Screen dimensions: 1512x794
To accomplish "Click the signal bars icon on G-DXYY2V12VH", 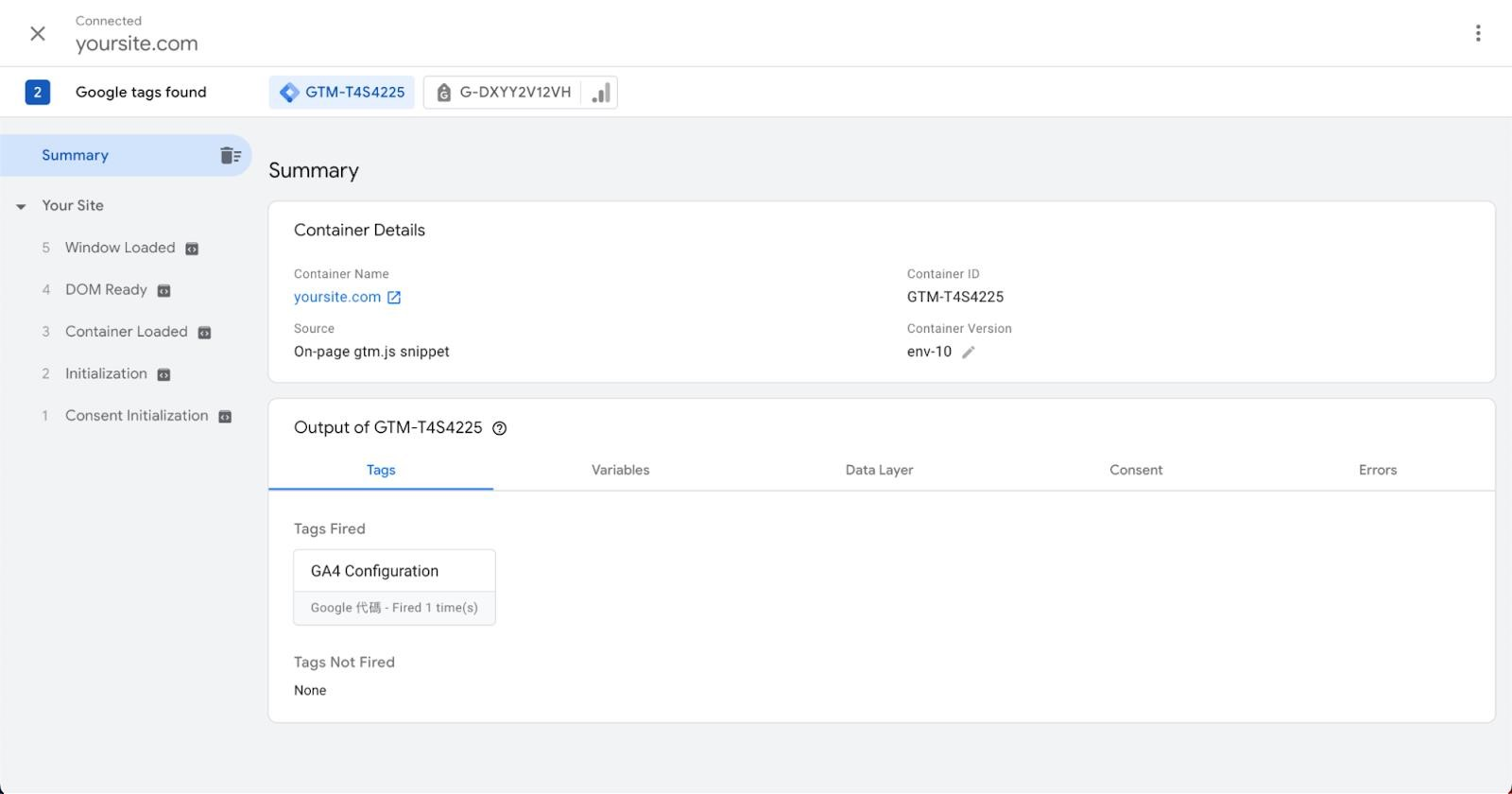I will (601, 93).
